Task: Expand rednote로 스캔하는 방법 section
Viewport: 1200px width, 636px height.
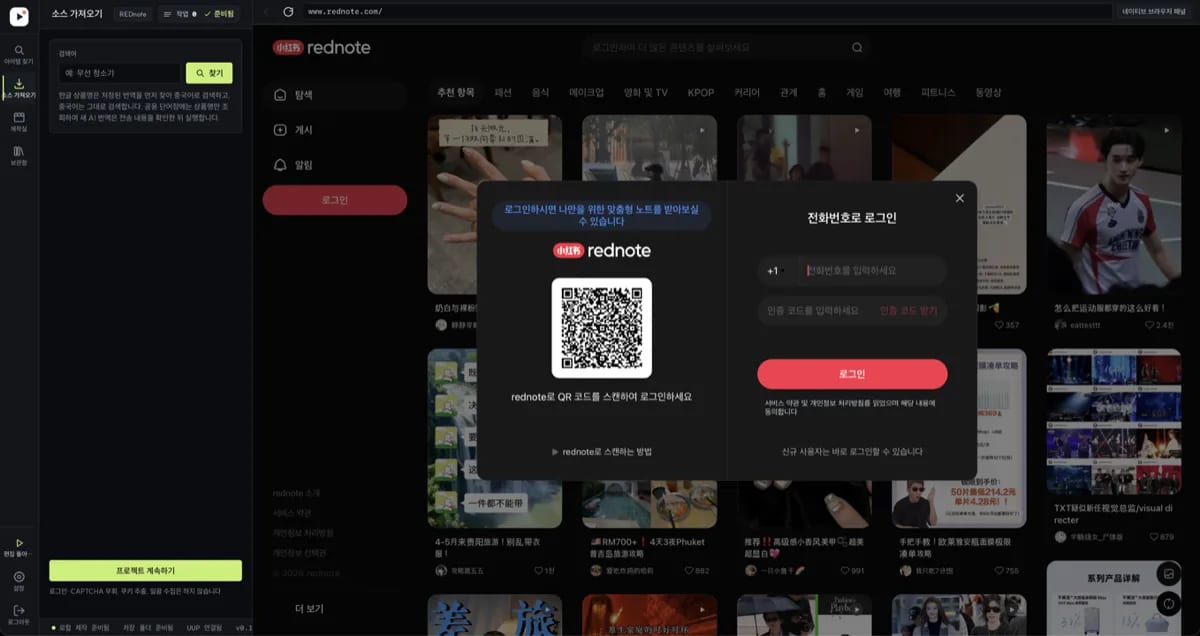Action: coord(601,452)
